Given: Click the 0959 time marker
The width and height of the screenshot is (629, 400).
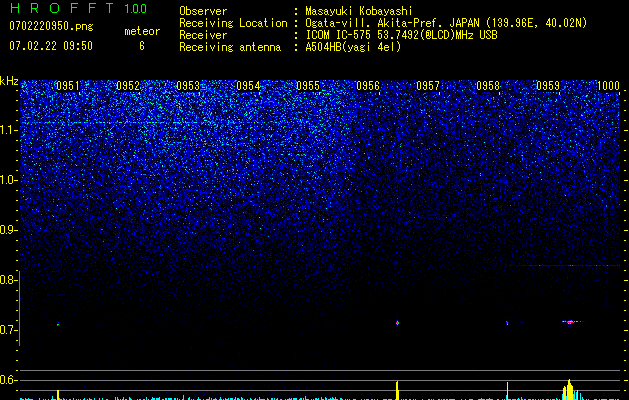Looking at the screenshot, I should click(x=548, y=86).
